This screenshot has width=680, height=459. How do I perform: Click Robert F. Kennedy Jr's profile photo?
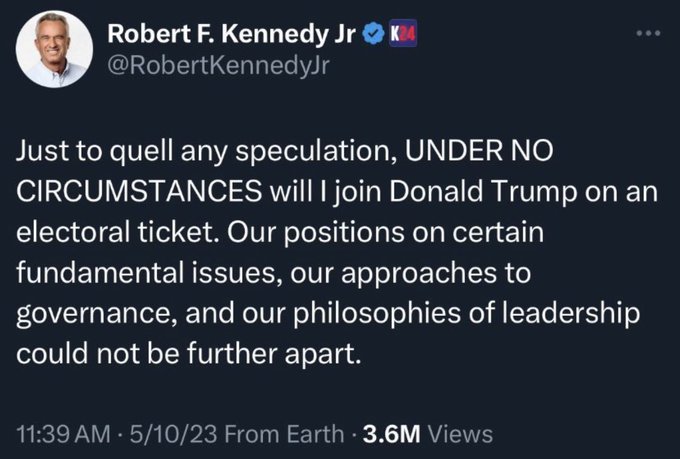click(54, 49)
